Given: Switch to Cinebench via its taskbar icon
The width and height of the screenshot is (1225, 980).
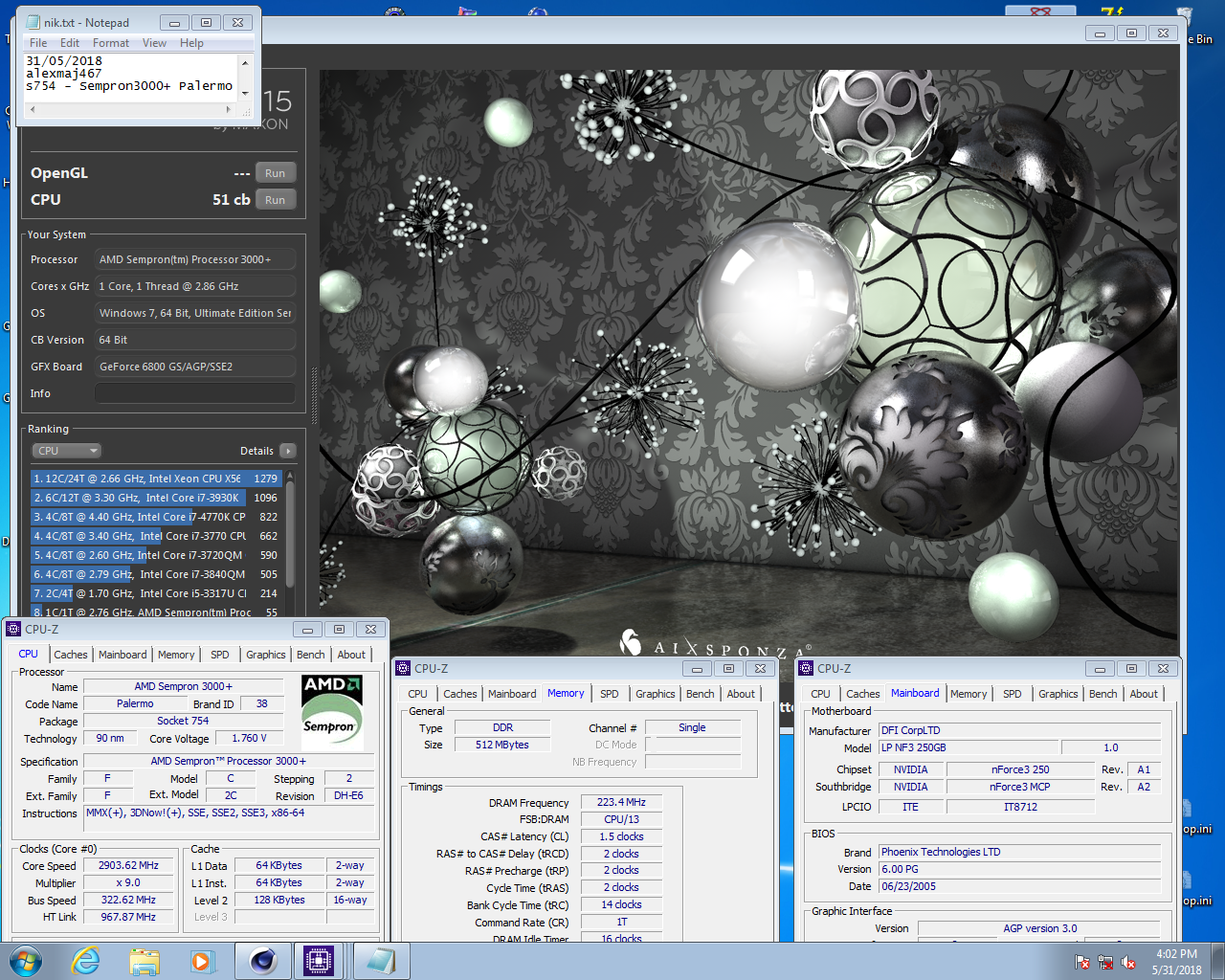Looking at the screenshot, I should coord(263,961).
